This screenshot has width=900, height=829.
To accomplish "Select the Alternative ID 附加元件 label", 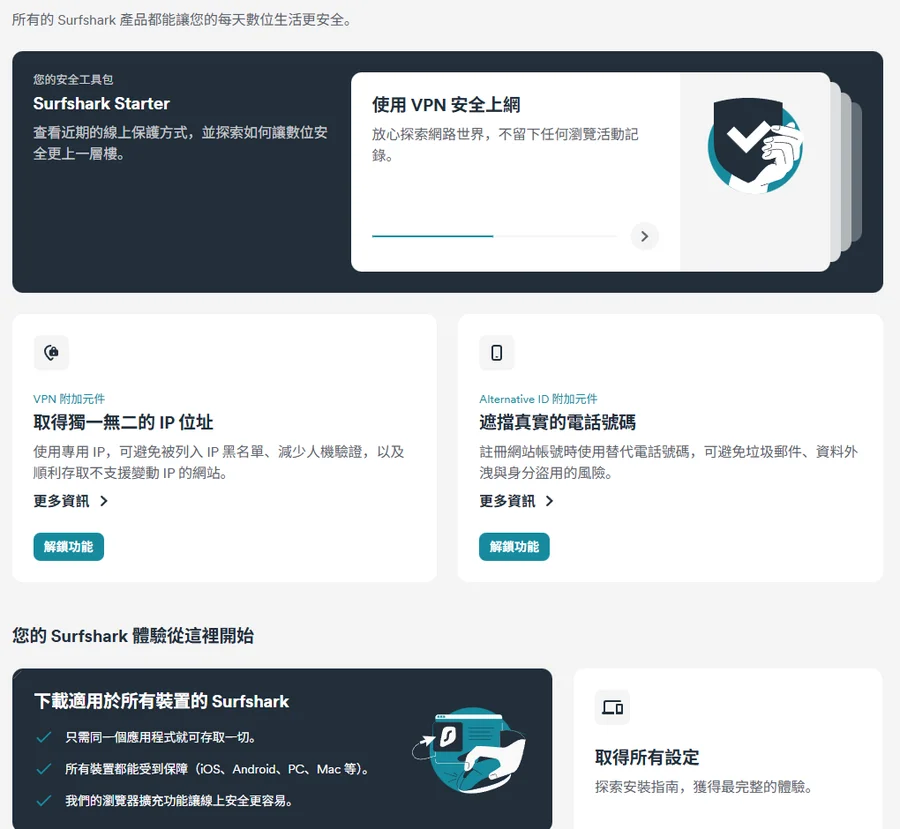I will pyautogui.click(x=538, y=399).
